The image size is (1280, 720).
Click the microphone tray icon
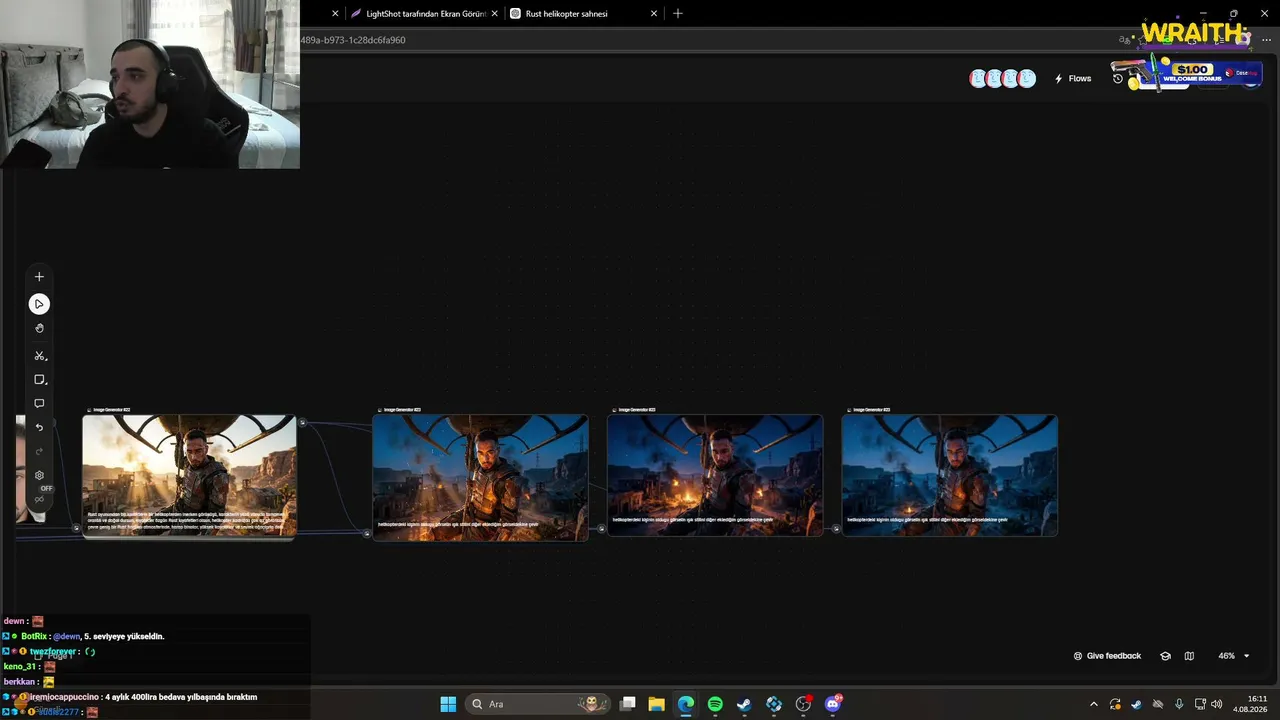pos(1180,704)
